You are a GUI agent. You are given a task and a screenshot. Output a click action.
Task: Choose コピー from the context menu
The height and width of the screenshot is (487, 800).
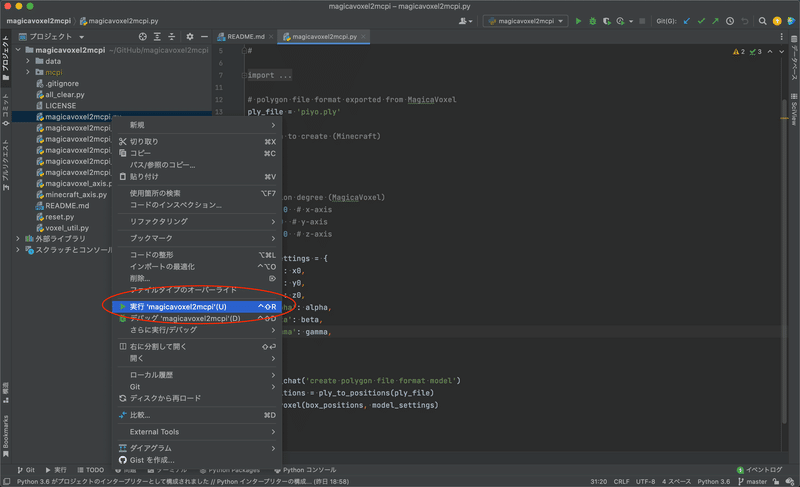pos(197,153)
